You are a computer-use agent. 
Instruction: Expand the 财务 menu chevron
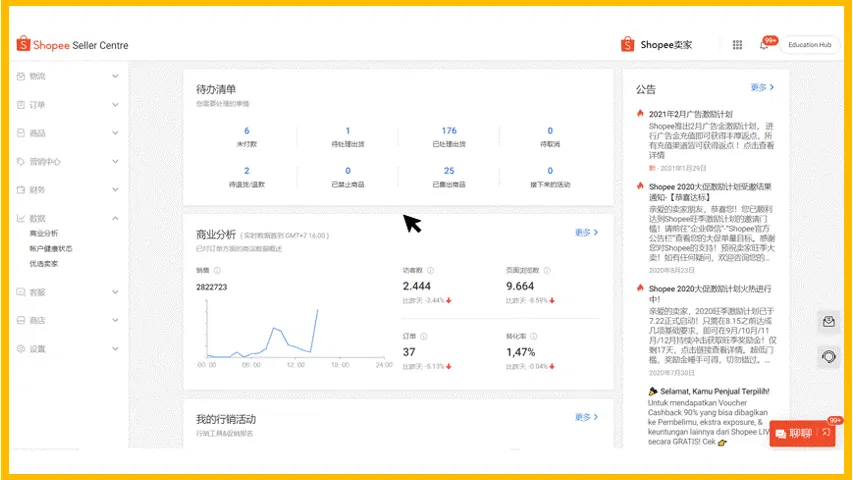(115, 190)
